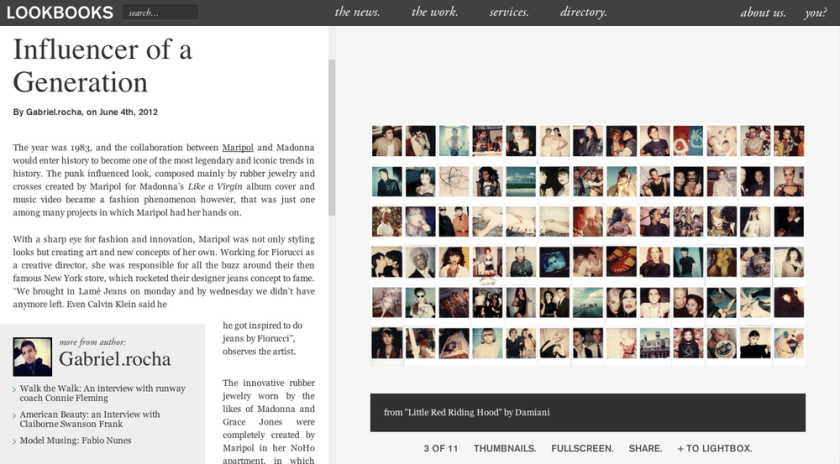Open "the news." menu item
This screenshot has width=840, height=464.
(356, 12)
